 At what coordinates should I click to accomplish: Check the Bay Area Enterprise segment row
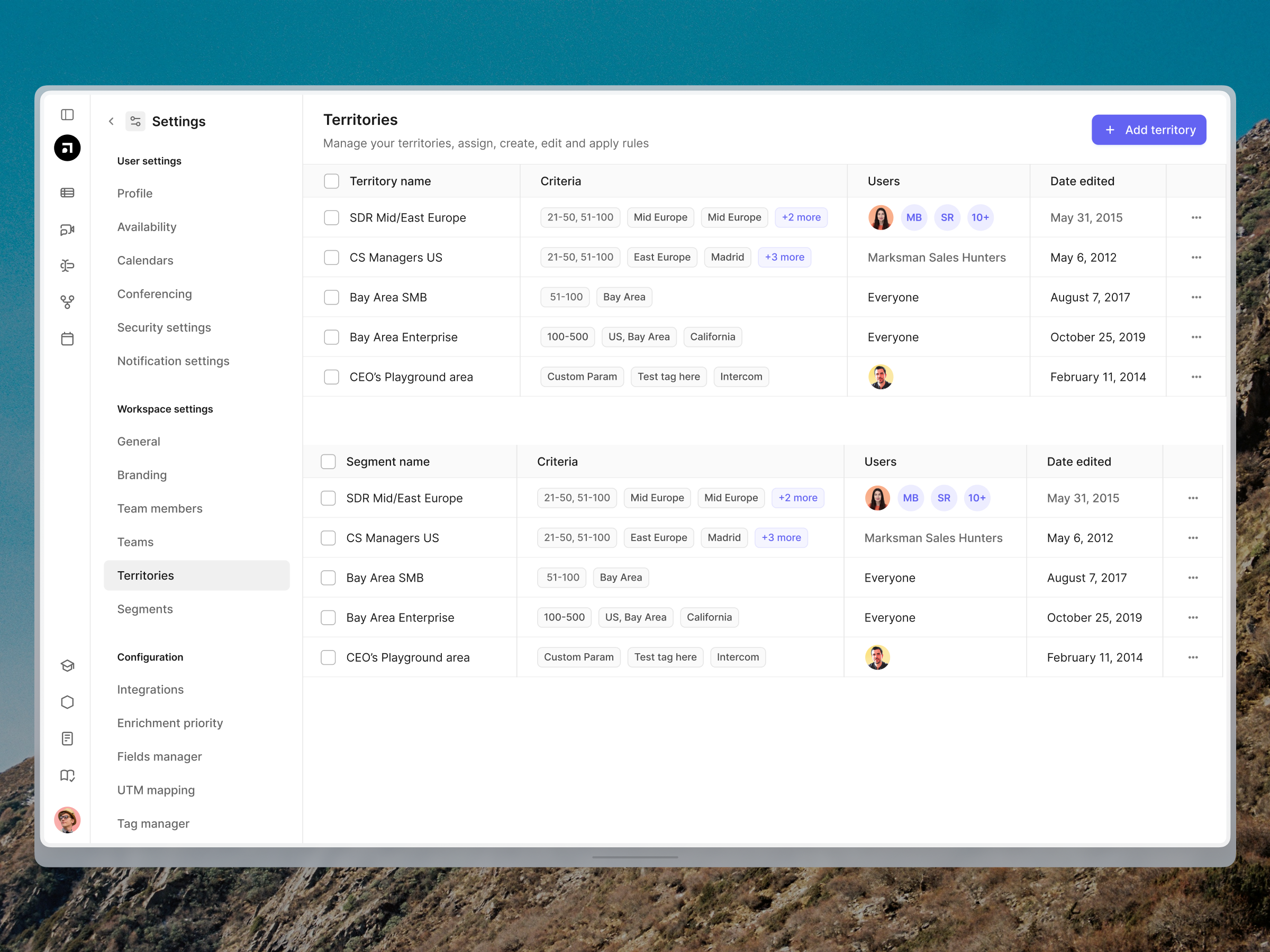point(328,617)
